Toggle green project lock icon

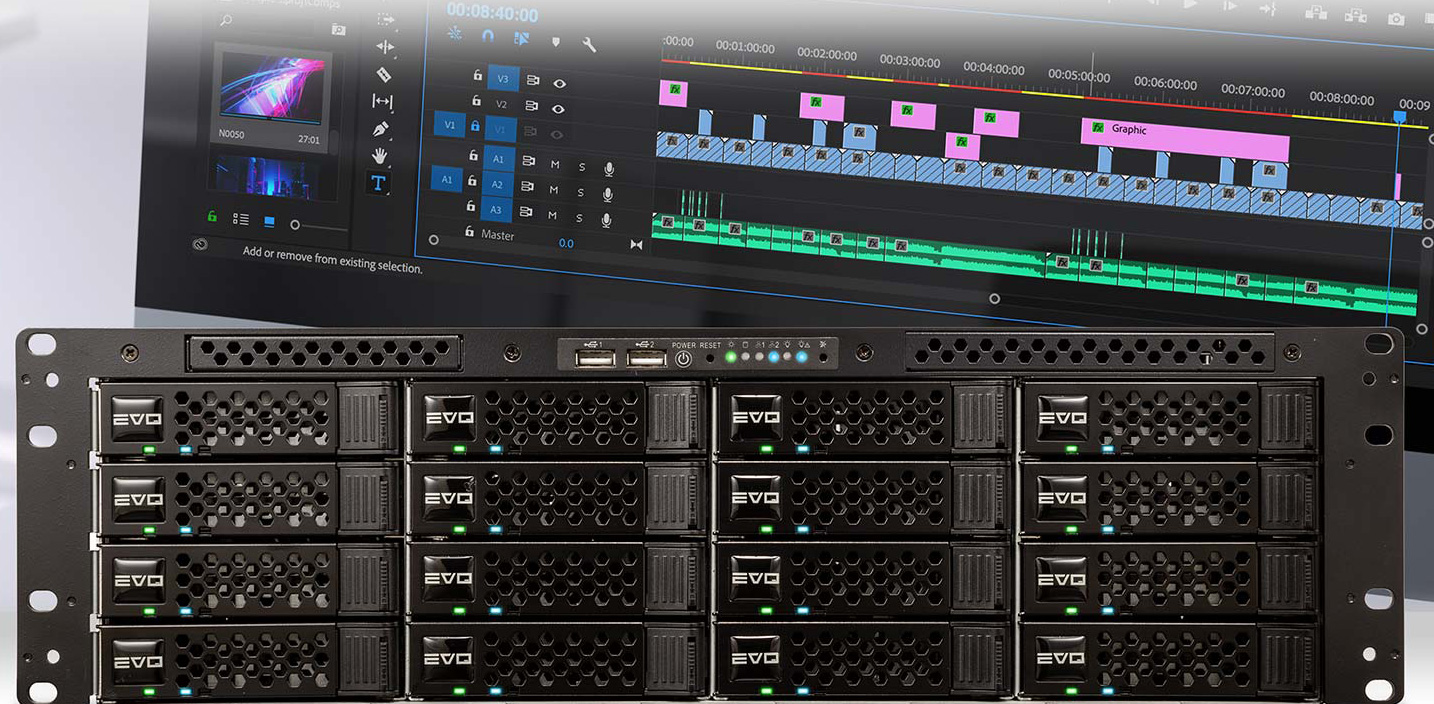[x=212, y=215]
